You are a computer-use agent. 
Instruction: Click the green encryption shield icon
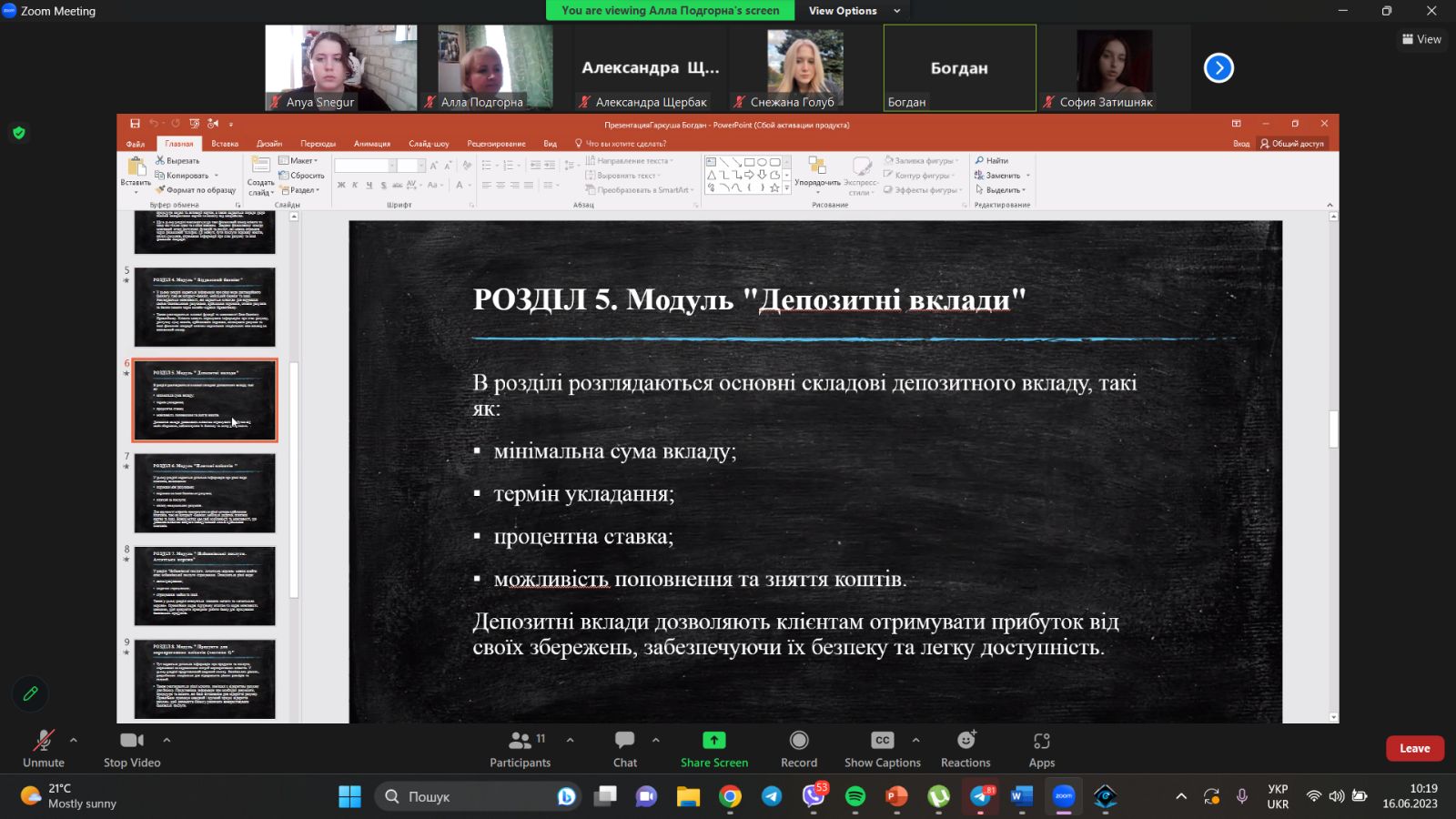pyautogui.click(x=19, y=133)
